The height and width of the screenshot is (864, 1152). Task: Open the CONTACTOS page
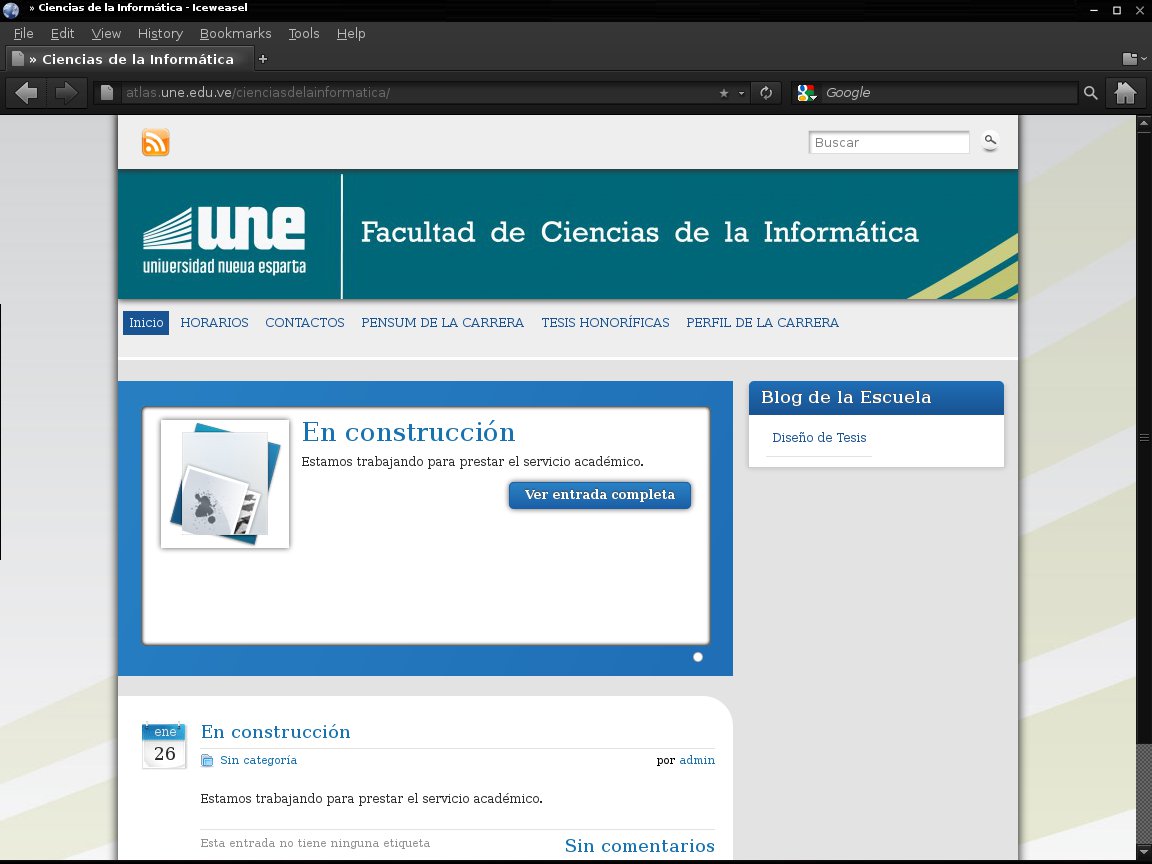305,323
